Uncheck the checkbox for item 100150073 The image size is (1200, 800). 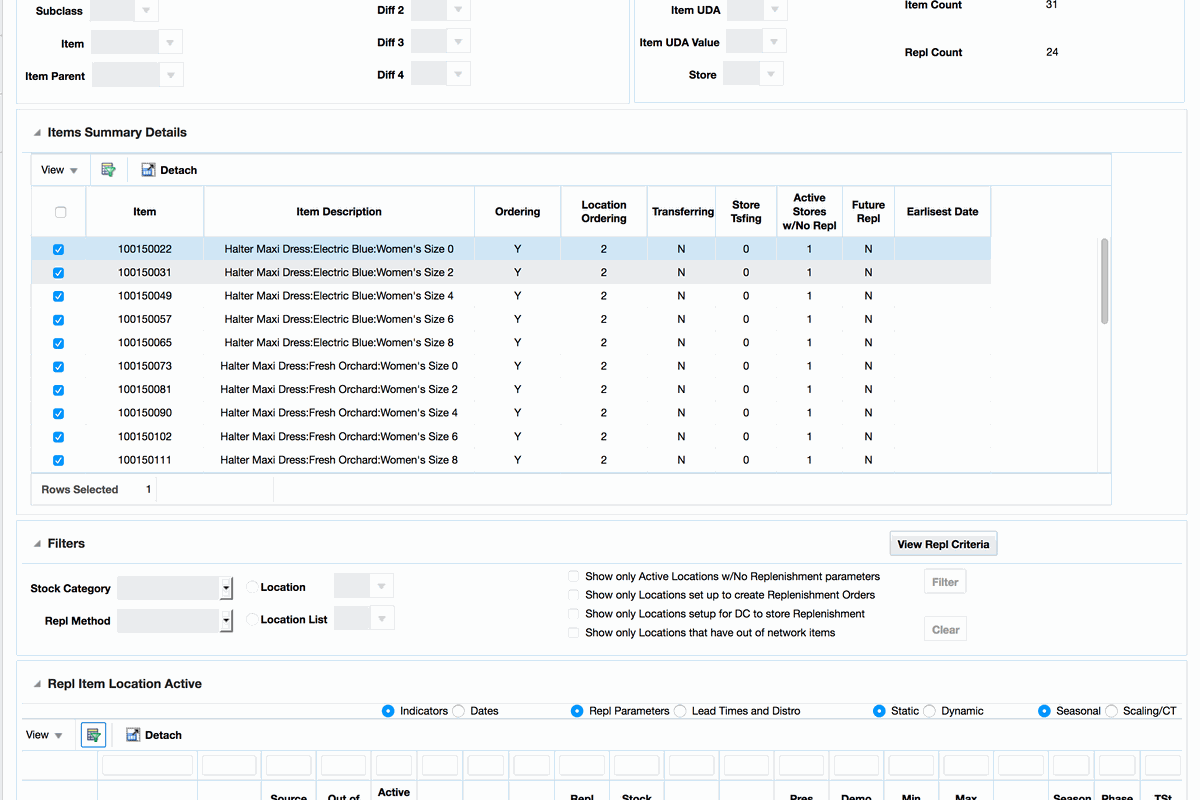[58, 367]
